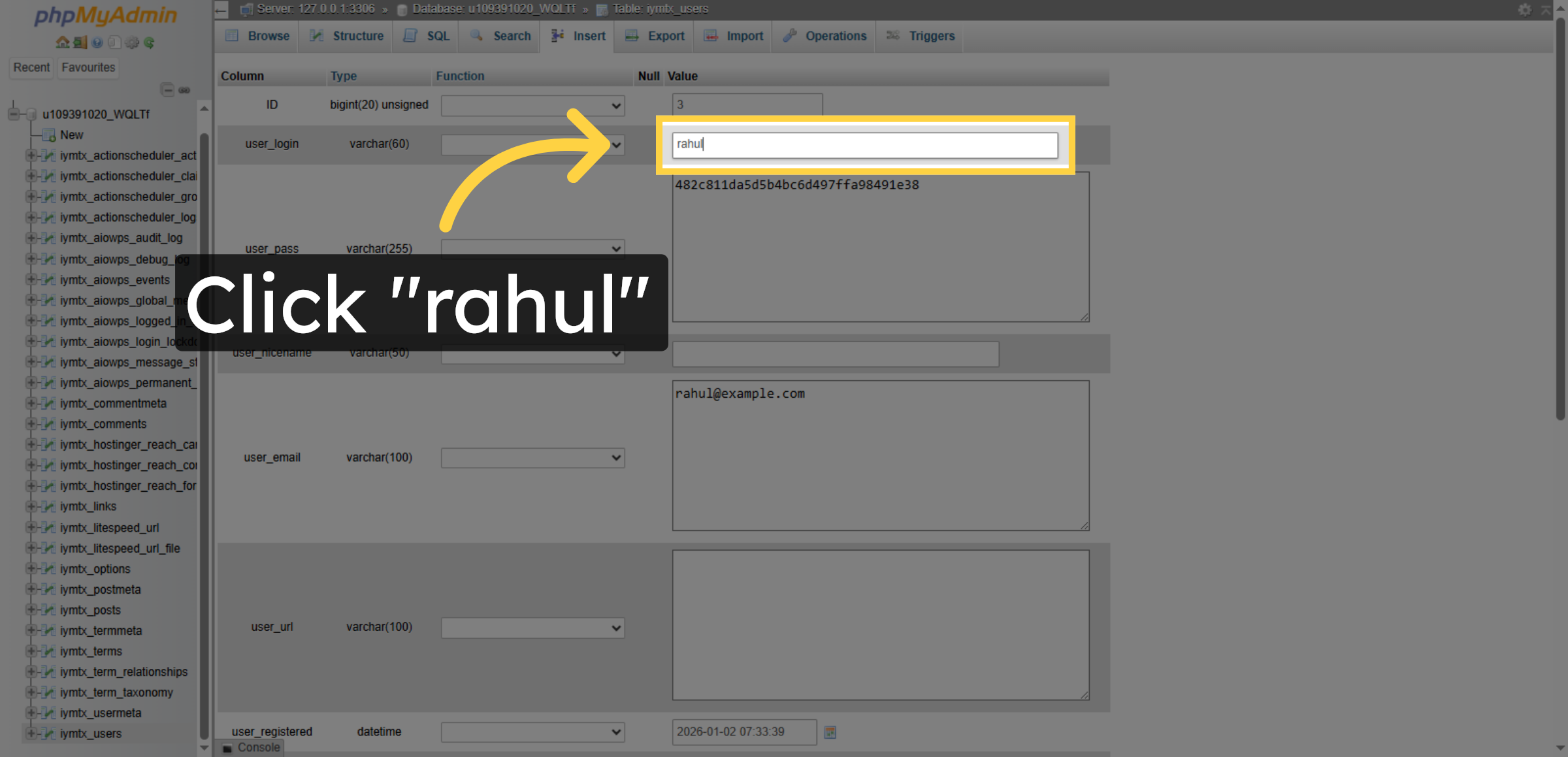Open the phpMyAdmin home icon
Viewport: 1568px width, 757px height.
(63, 42)
